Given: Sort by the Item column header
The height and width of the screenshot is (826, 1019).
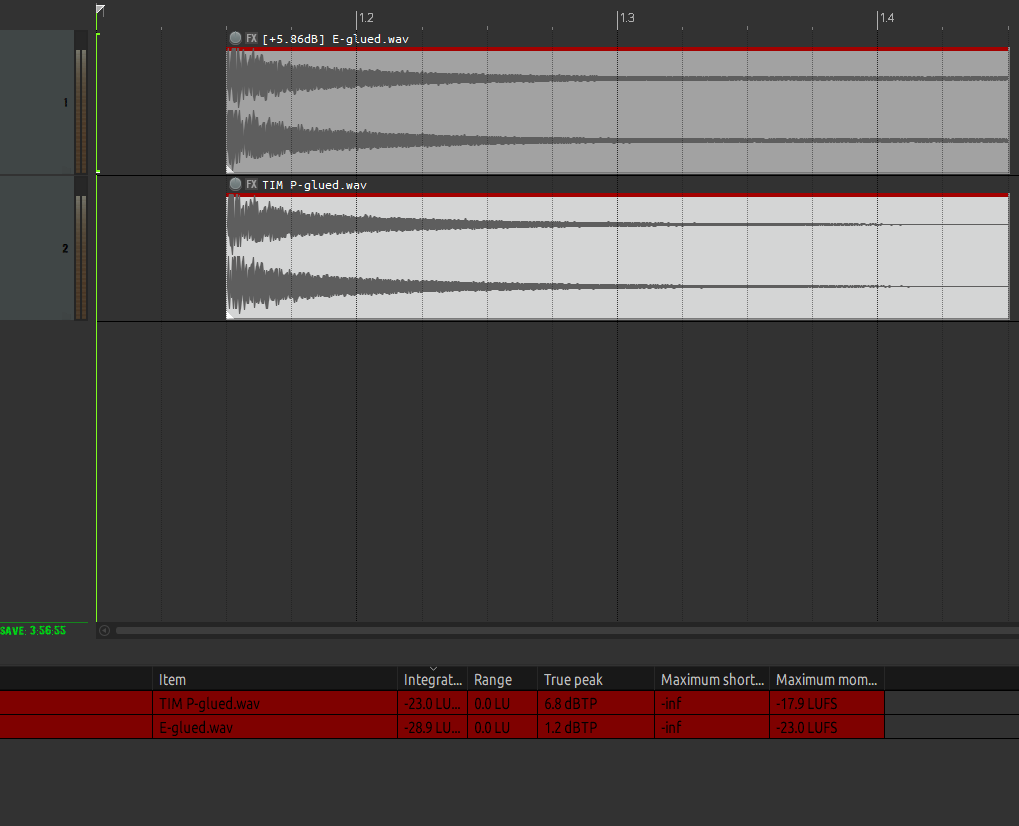Looking at the screenshot, I should click(275, 680).
